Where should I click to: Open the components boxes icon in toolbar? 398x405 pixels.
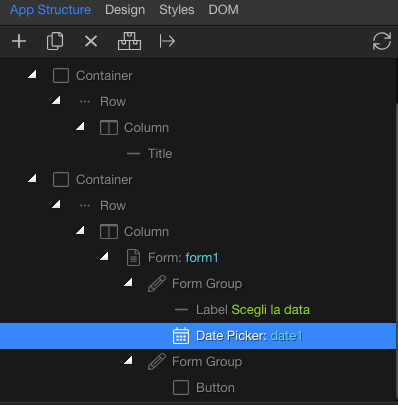tap(129, 41)
